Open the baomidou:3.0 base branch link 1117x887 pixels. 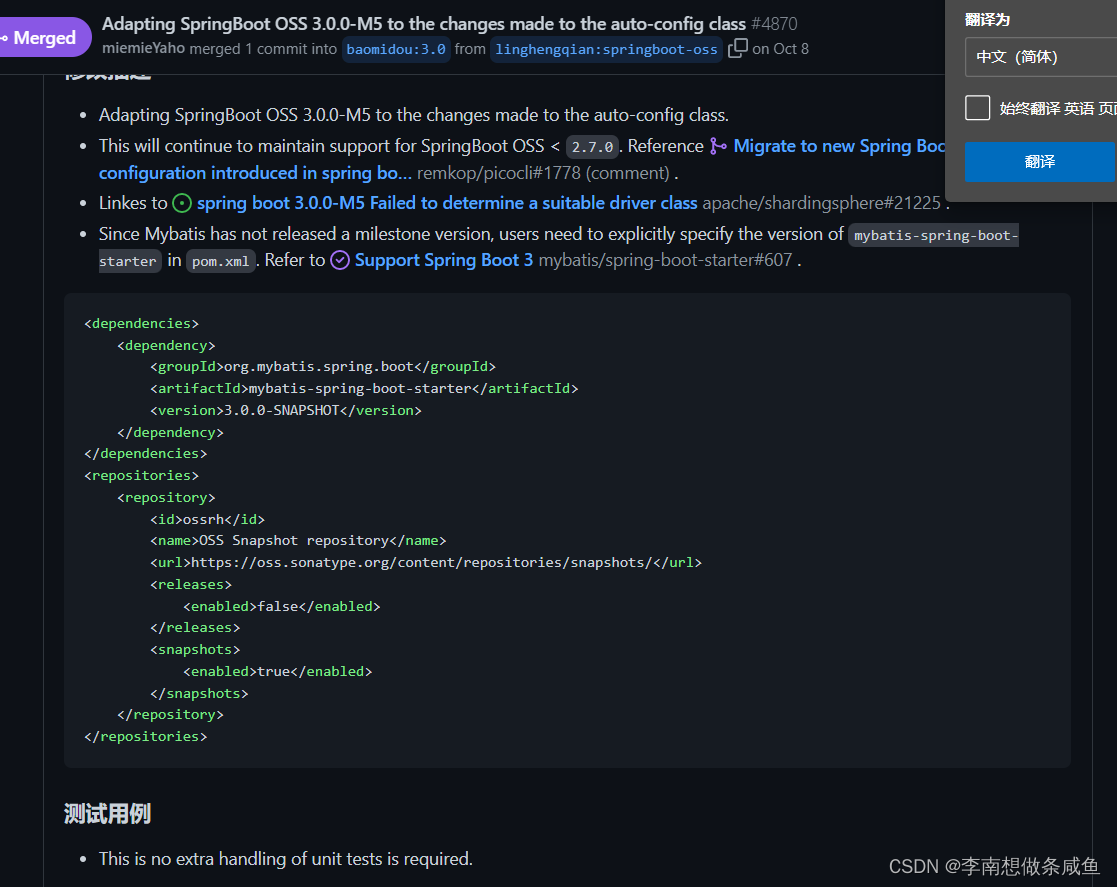[x=396, y=49]
